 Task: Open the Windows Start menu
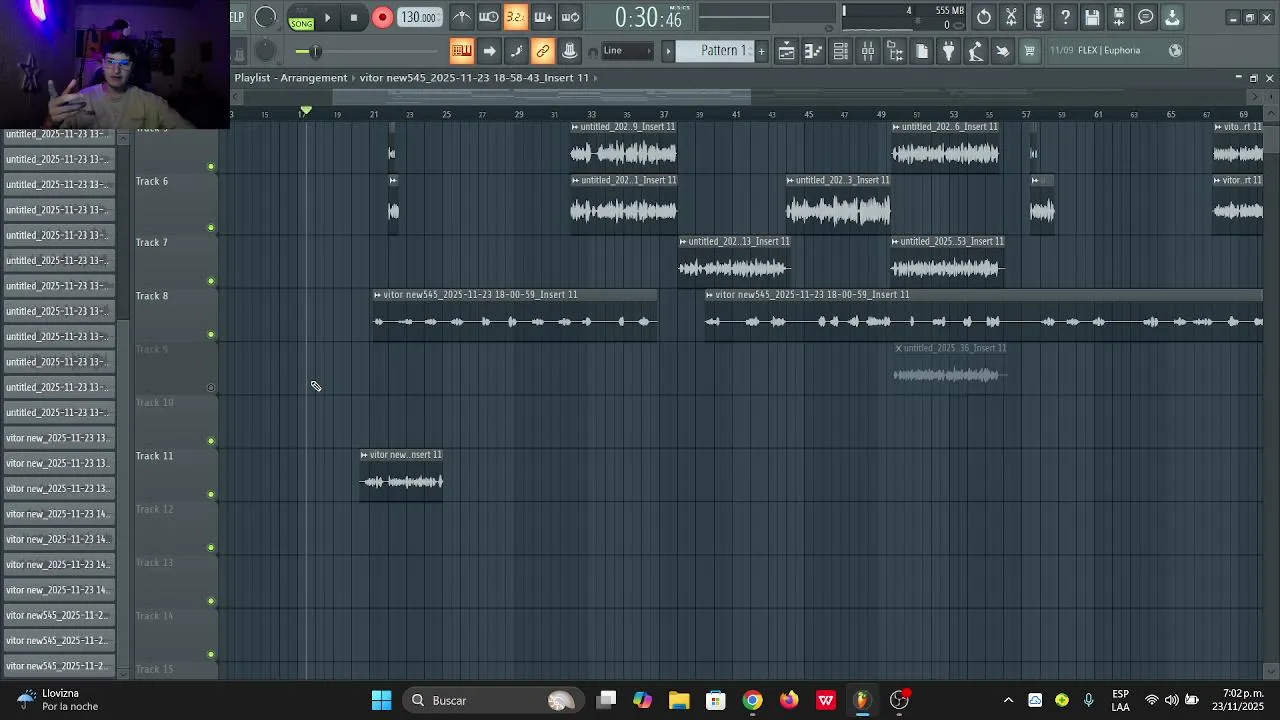381,700
